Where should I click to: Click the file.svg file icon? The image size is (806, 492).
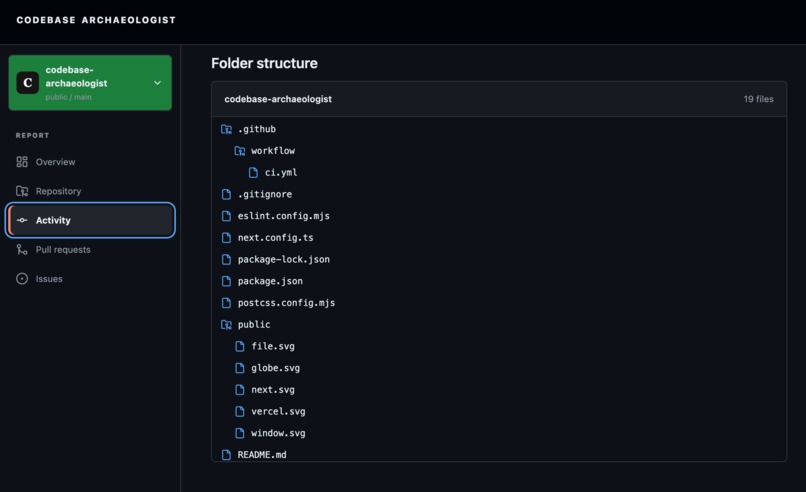(240, 347)
